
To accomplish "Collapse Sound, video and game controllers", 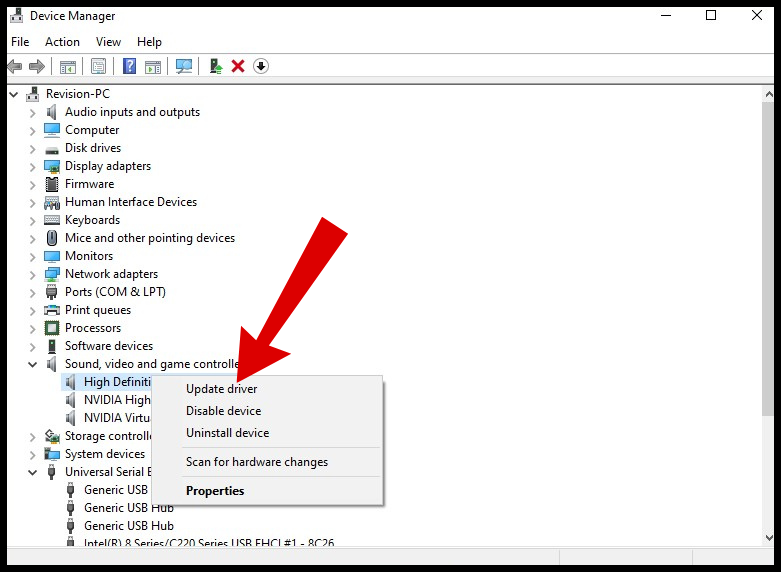I will (x=33, y=365).
